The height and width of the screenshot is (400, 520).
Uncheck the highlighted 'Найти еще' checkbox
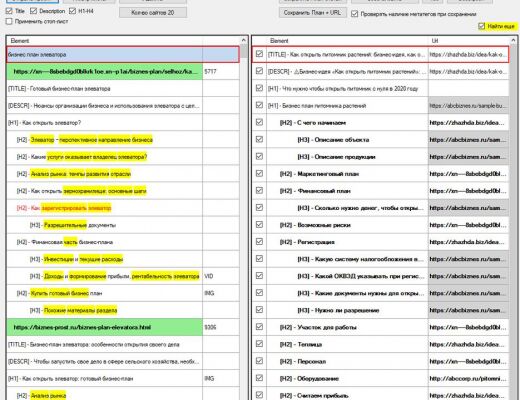point(481,26)
